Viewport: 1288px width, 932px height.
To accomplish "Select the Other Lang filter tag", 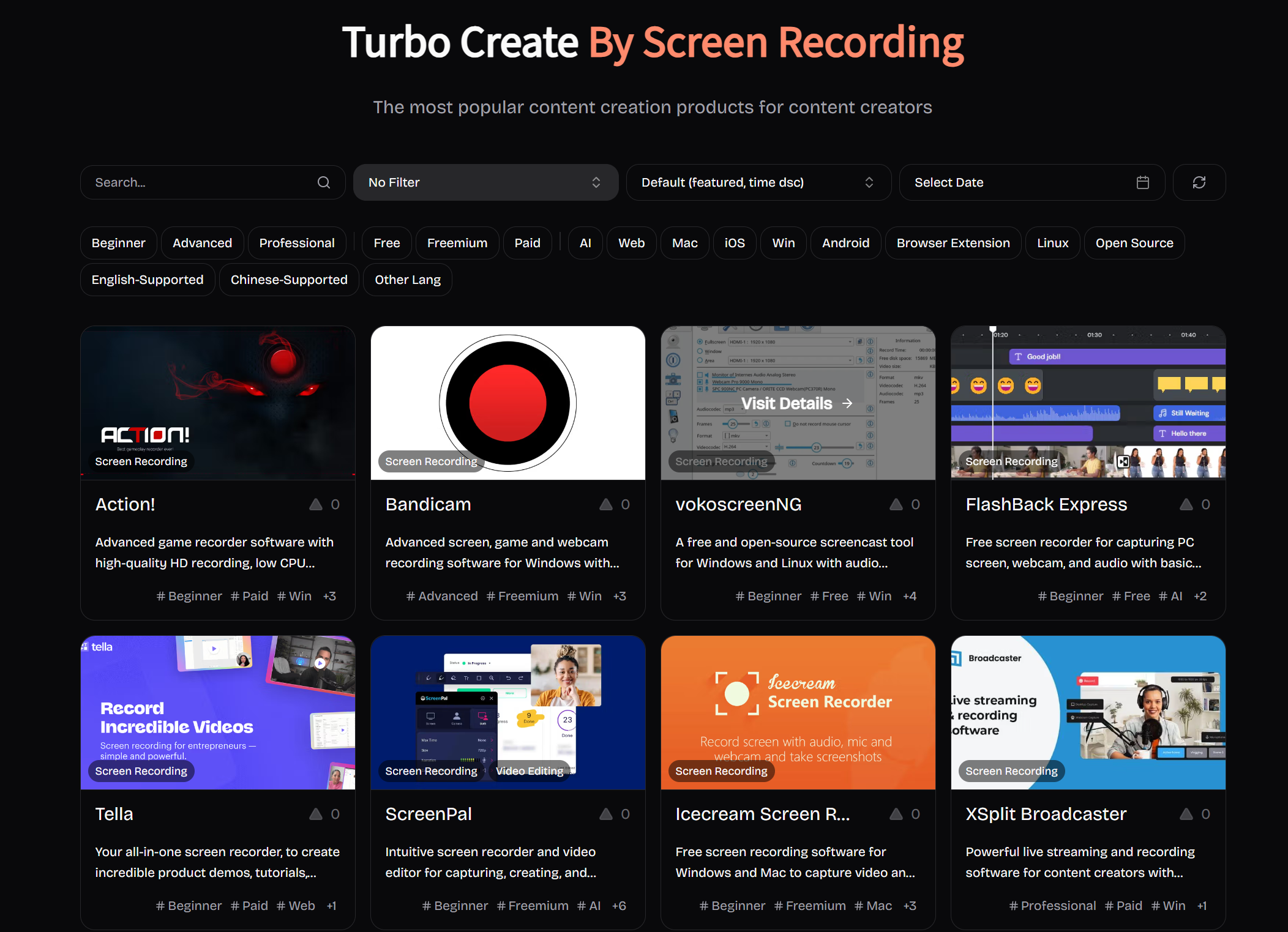I will pos(408,280).
